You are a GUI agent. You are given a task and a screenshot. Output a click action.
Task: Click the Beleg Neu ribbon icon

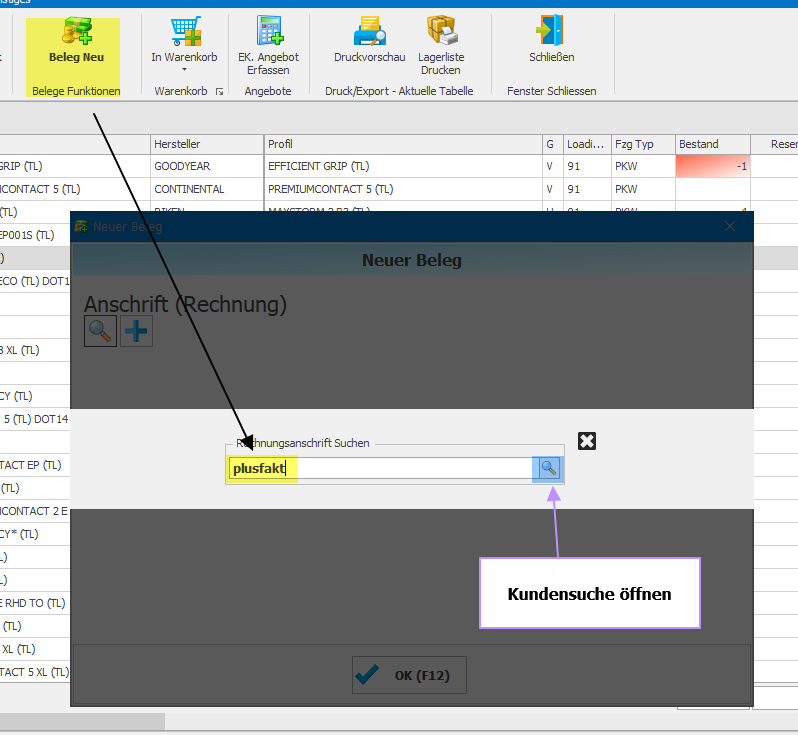pyautogui.click(x=76, y=33)
